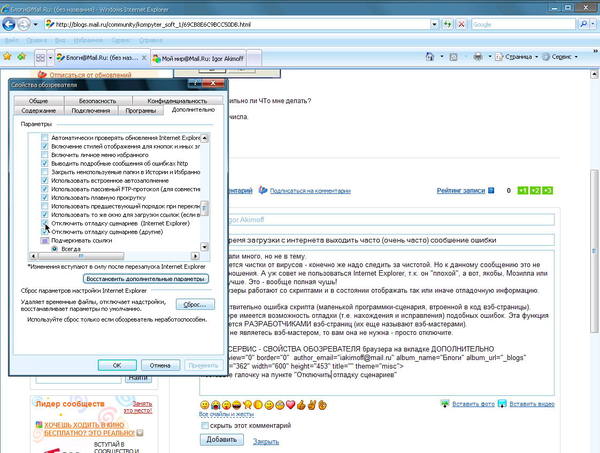Open a new tab with the blank tab button
Screen dimensions: 600x453
click(x=256, y=59)
